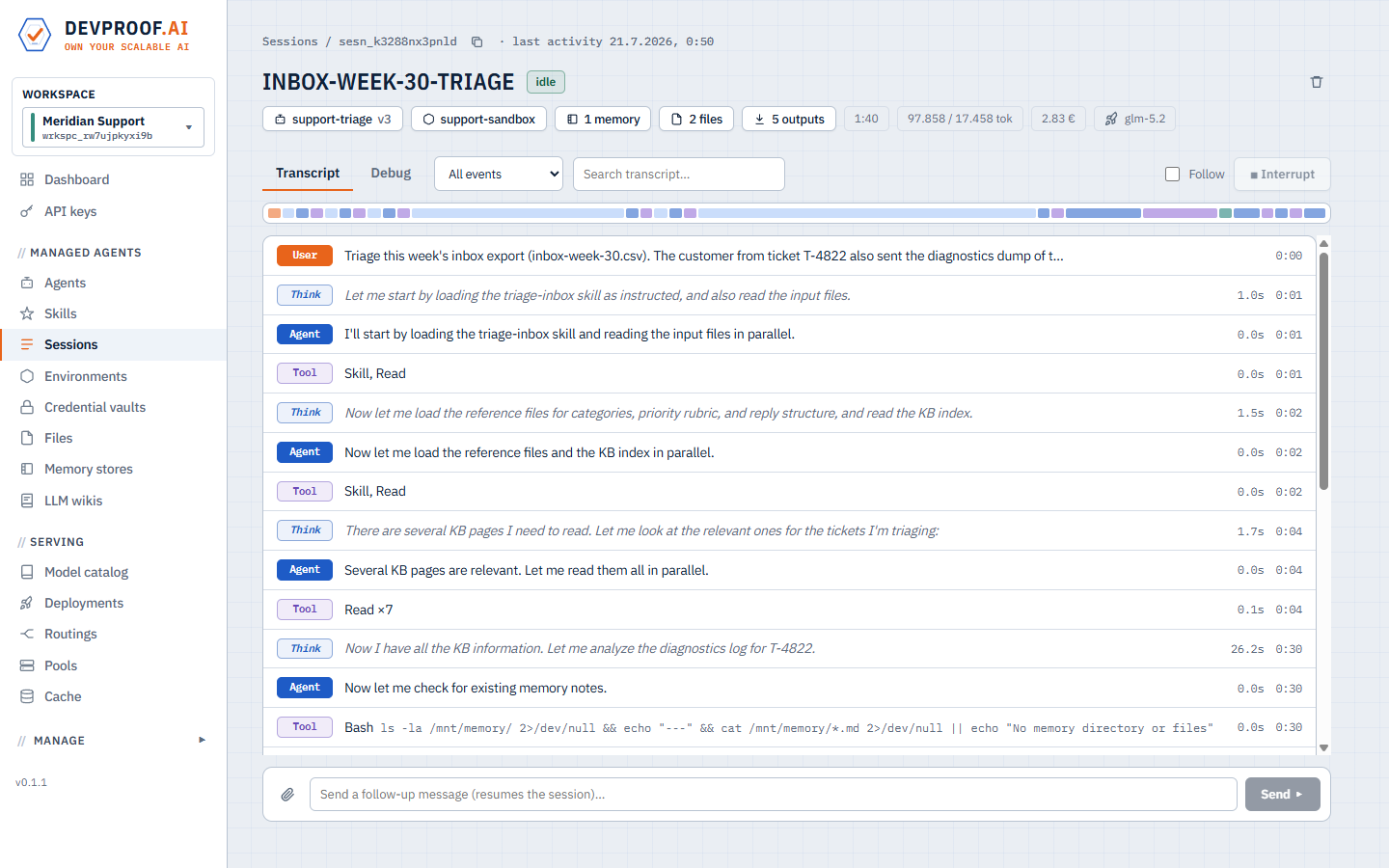
Task: Open the Dashboard page
Action: tap(114, 179)
